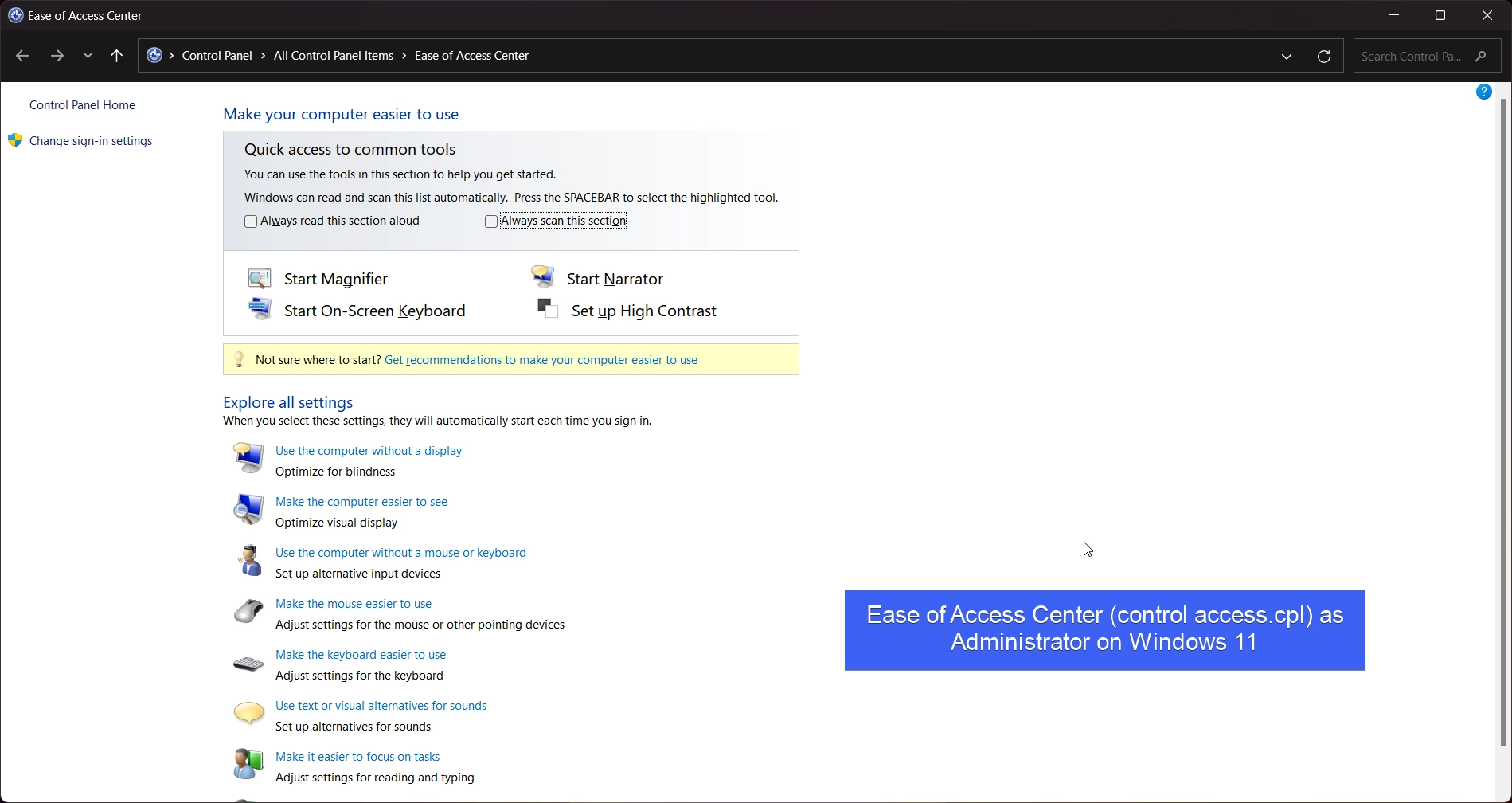The width and height of the screenshot is (1512, 803).
Task: Launch Start Narrator
Action: coord(615,279)
